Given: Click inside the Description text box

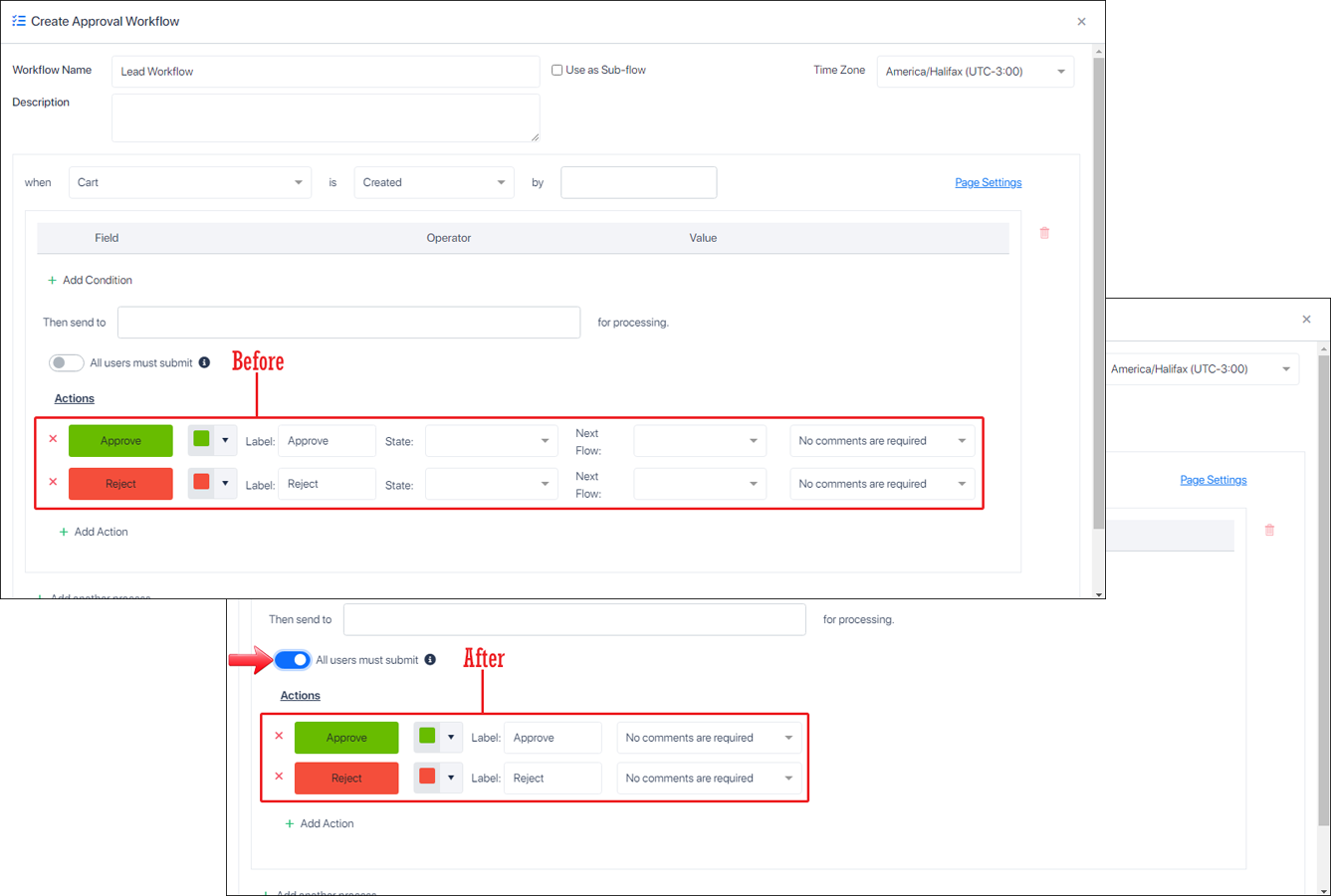Looking at the screenshot, I should tap(325, 117).
